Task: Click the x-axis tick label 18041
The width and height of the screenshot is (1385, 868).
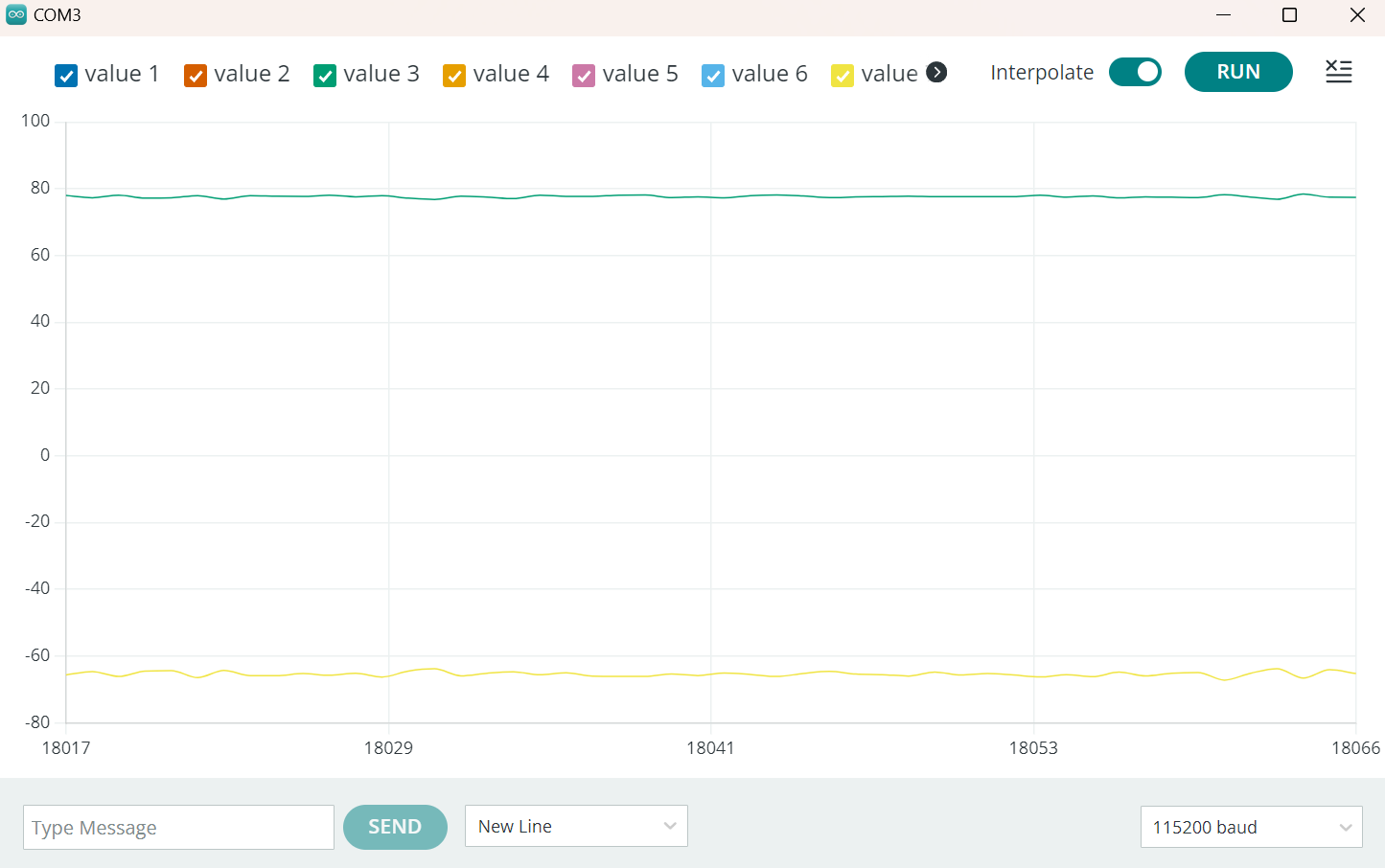Action: [x=710, y=747]
